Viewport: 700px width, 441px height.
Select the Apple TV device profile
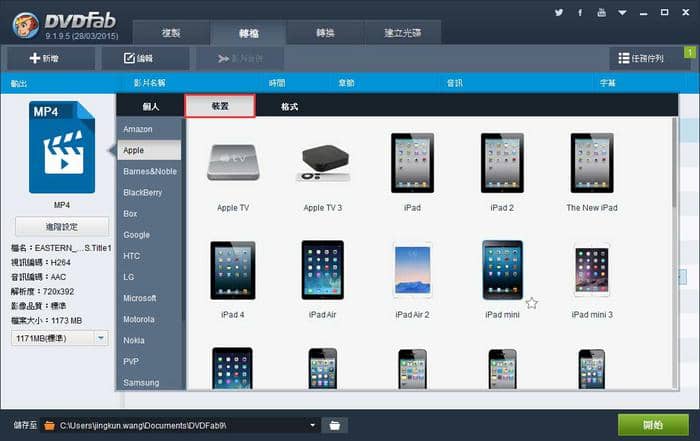(x=233, y=162)
